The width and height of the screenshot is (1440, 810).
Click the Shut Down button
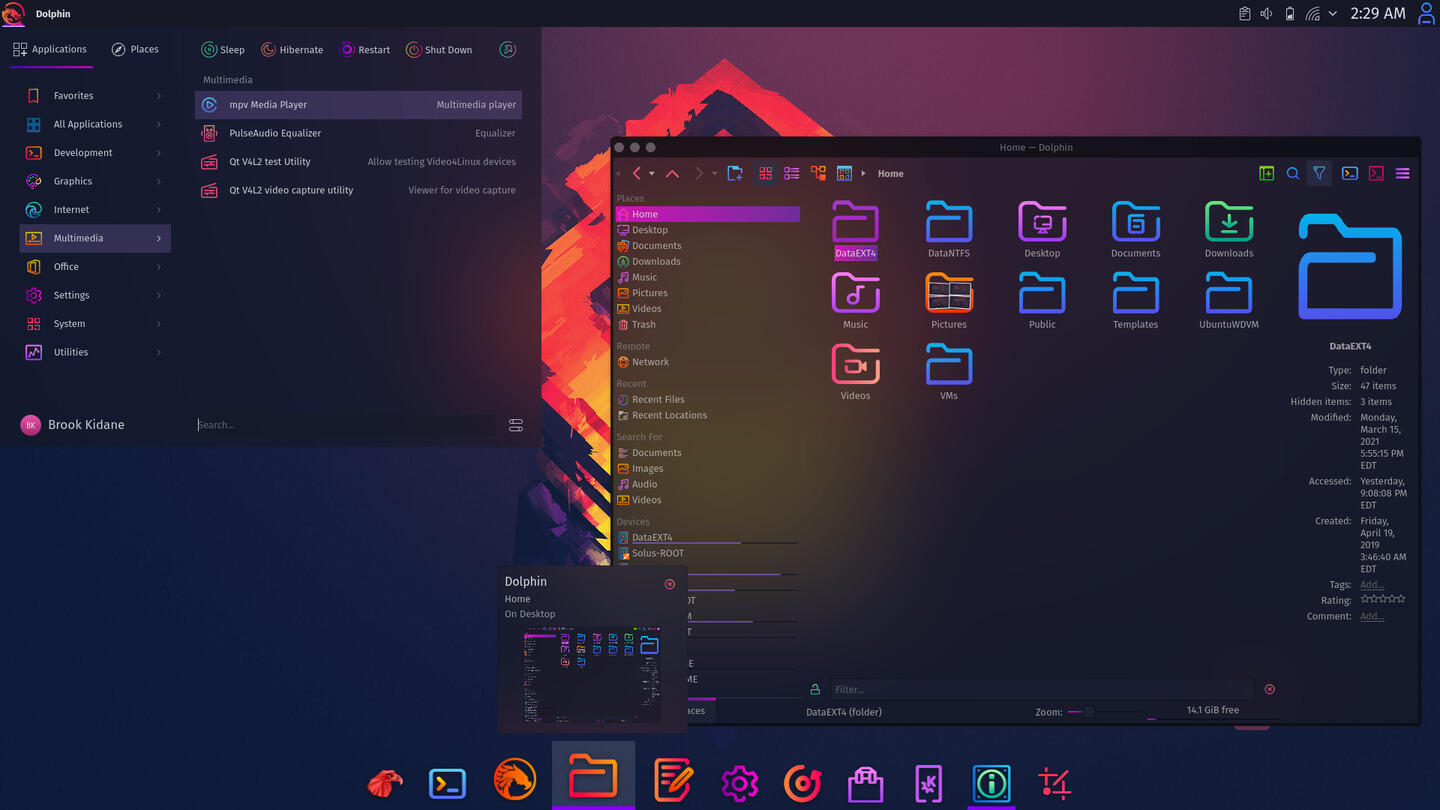[439, 50]
